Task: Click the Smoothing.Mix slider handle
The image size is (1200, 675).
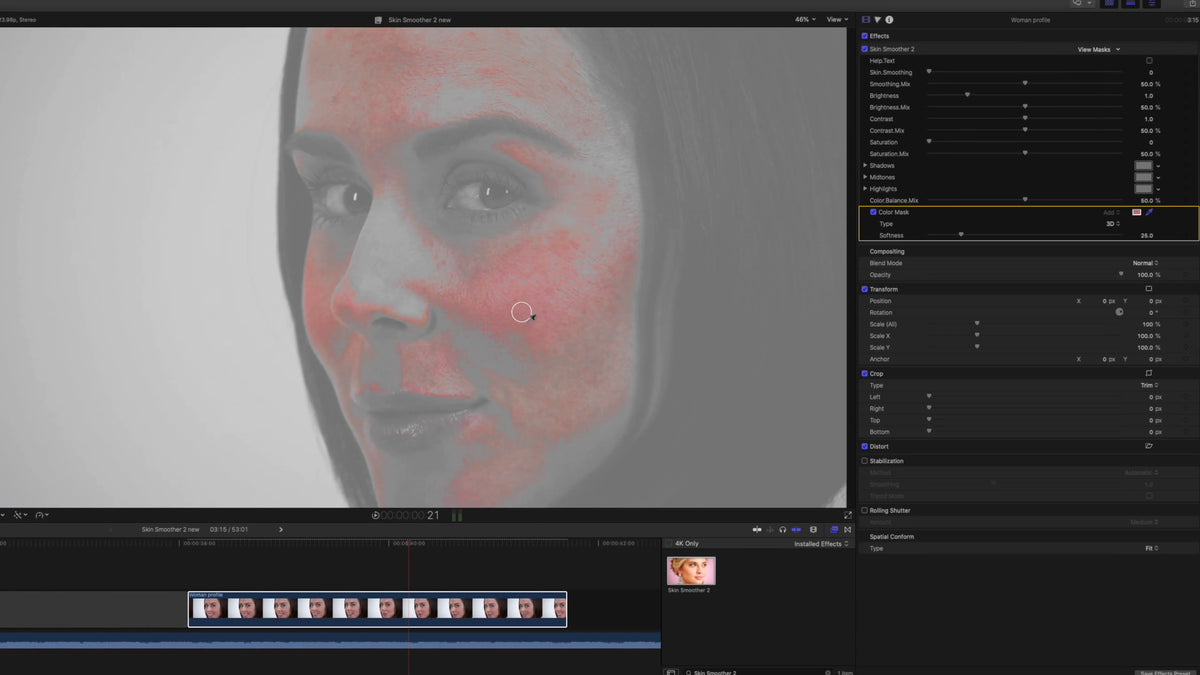Action: click(1025, 84)
